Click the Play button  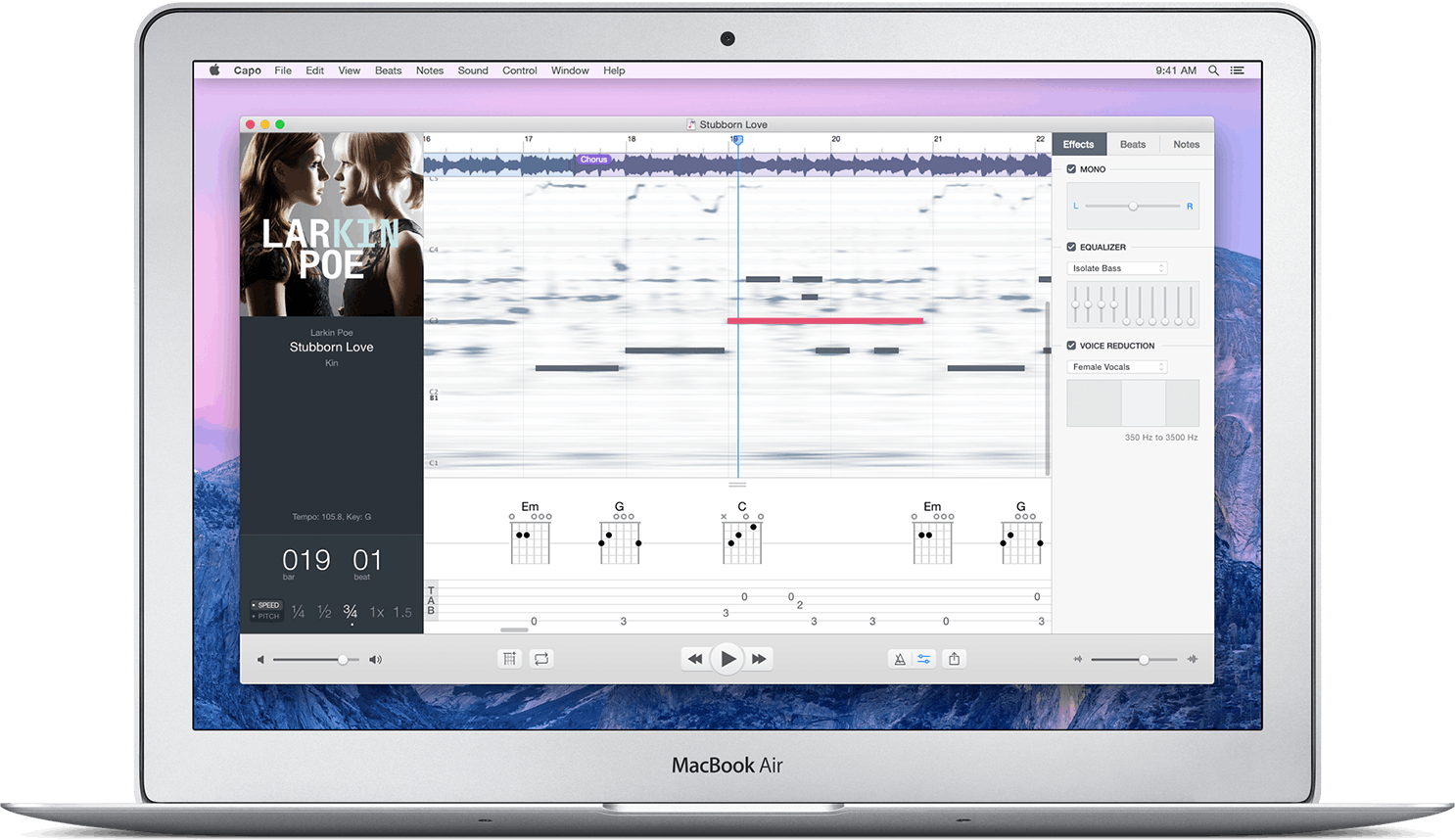[727, 659]
